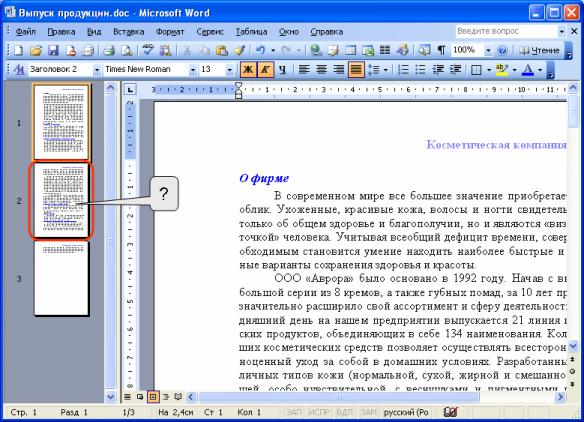584x422 pixels.
Task: Open the Справка menu
Action: [327, 32]
